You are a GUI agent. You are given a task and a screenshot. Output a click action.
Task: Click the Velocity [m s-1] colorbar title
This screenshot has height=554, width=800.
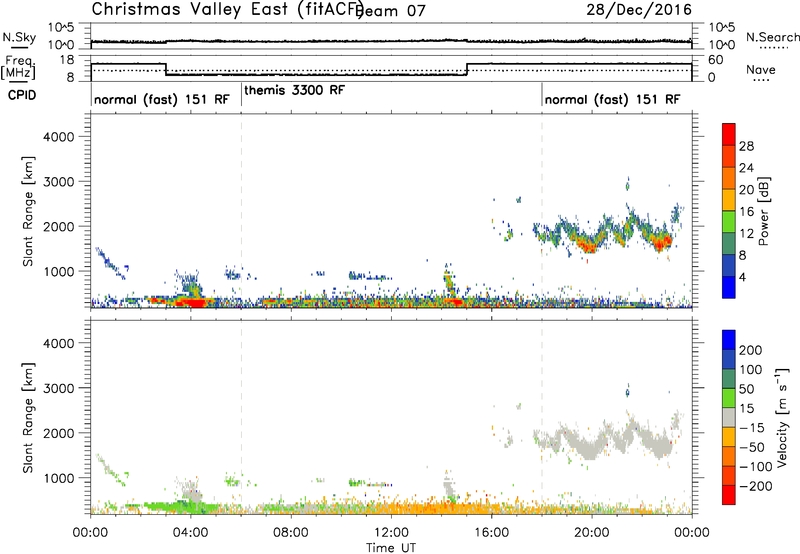pyautogui.click(x=782, y=417)
